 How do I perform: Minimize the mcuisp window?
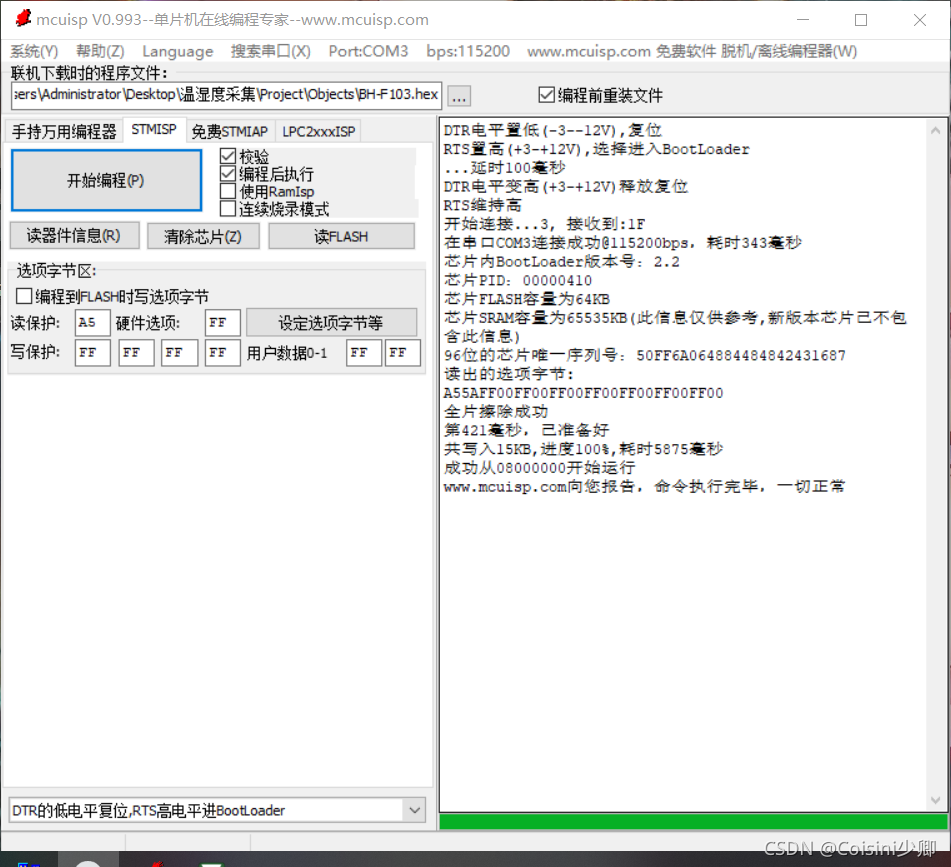(x=803, y=19)
